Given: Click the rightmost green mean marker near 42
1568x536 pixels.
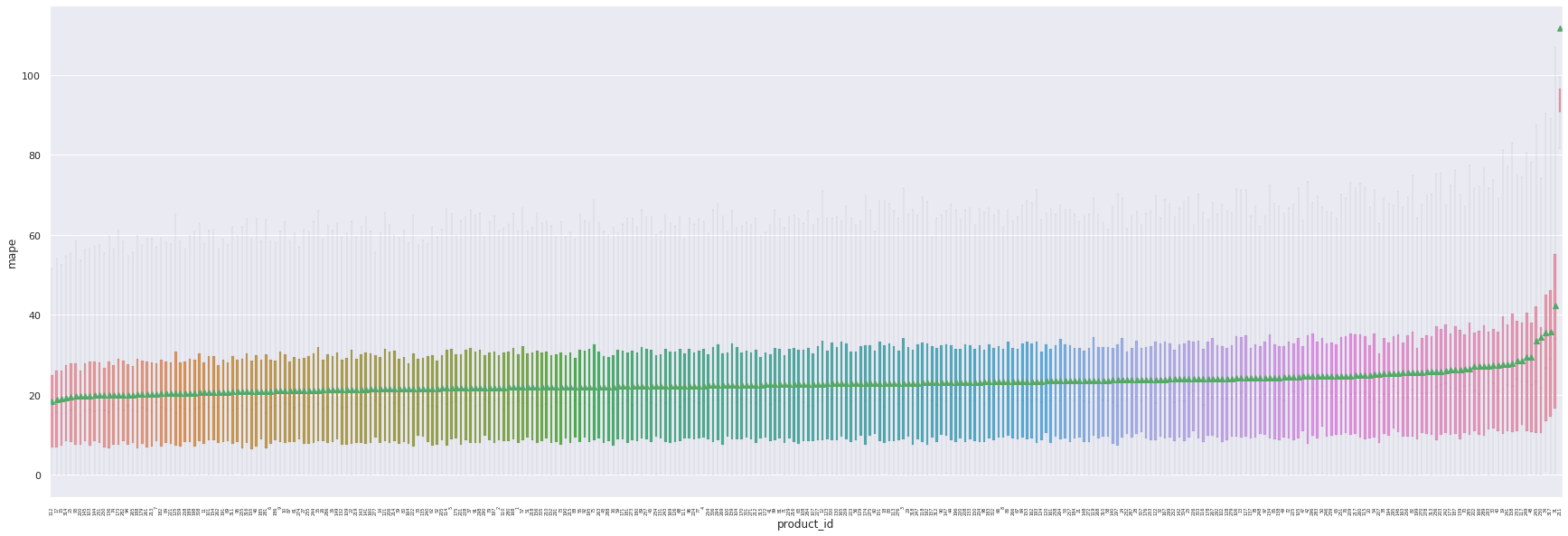Looking at the screenshot, I should (1555, 306).
